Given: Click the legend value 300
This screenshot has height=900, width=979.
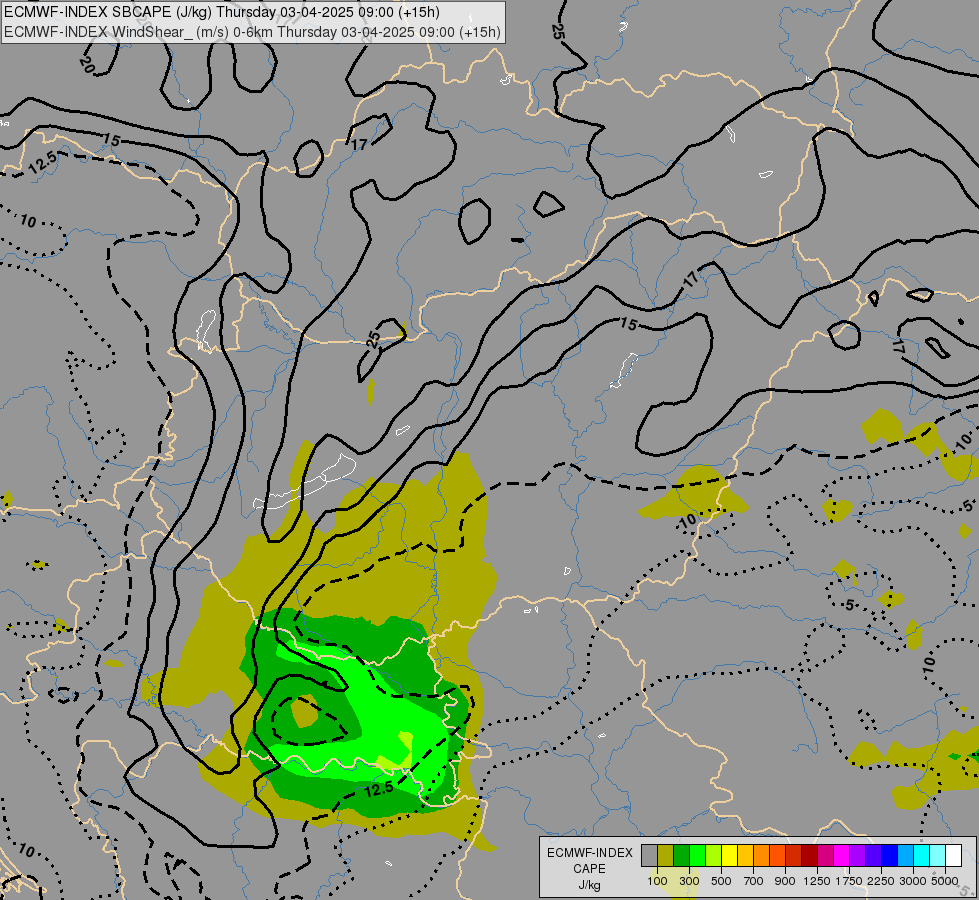Looking at the screenshot, I should point(689,881).
